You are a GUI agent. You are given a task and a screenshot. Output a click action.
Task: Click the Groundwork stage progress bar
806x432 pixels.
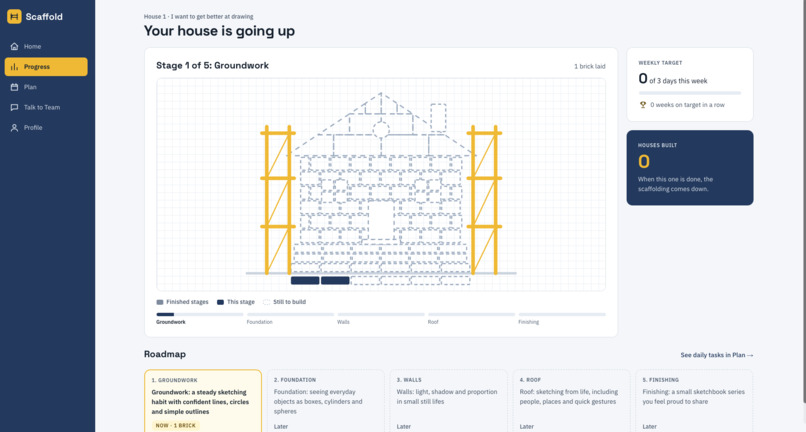point(200,314)
